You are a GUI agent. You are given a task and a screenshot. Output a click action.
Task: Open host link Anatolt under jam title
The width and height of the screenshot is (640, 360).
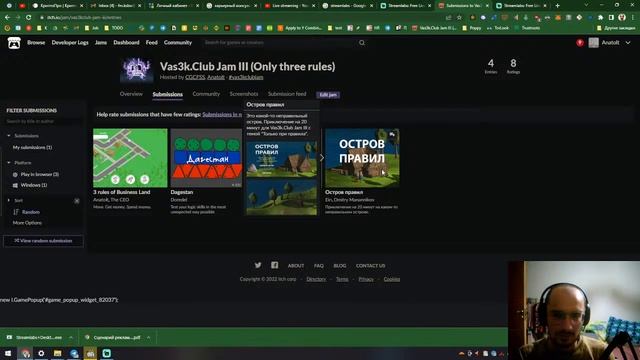(216, 77)
